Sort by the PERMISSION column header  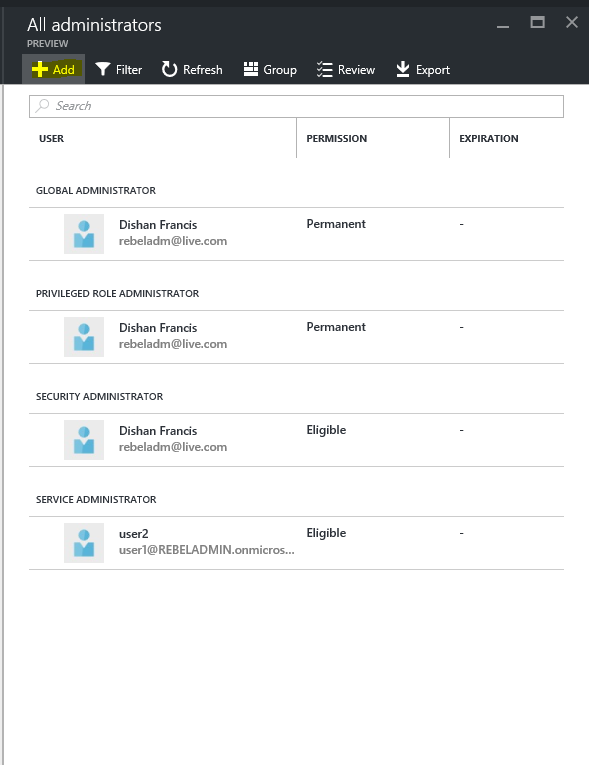tap(337, 139)
